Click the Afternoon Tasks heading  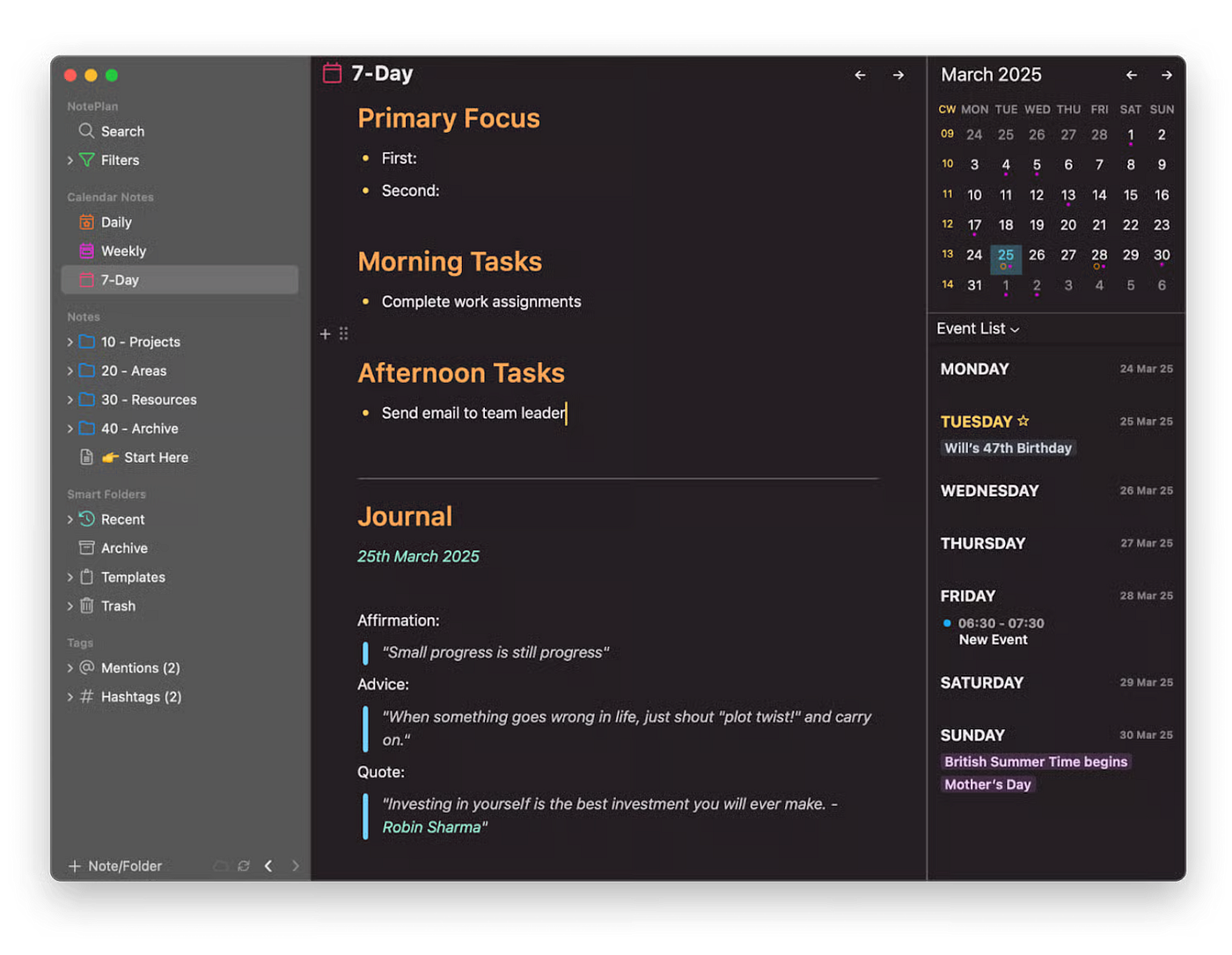[x=461, y=373]
